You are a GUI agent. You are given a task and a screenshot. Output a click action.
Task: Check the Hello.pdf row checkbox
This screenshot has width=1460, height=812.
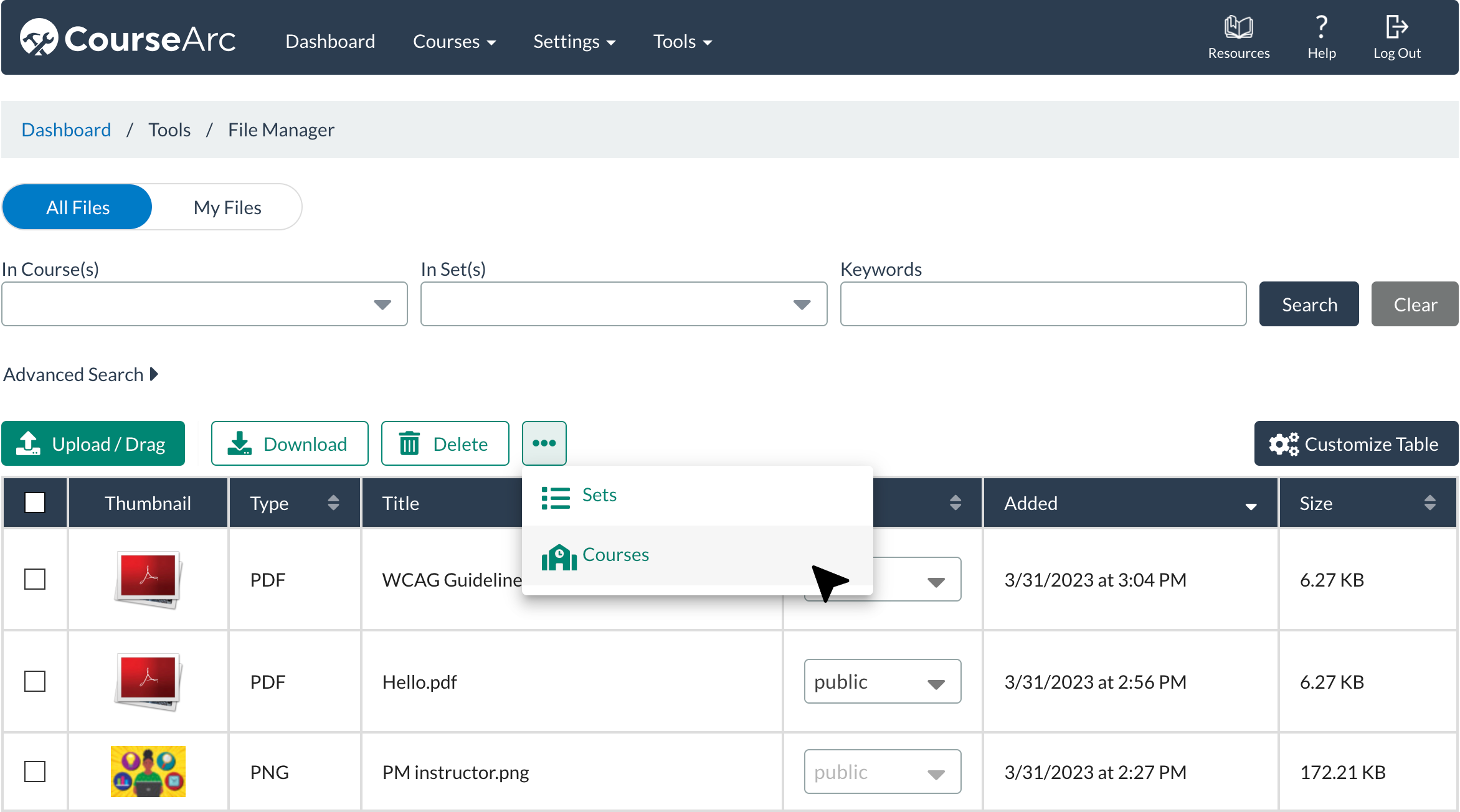pos(35,681)
